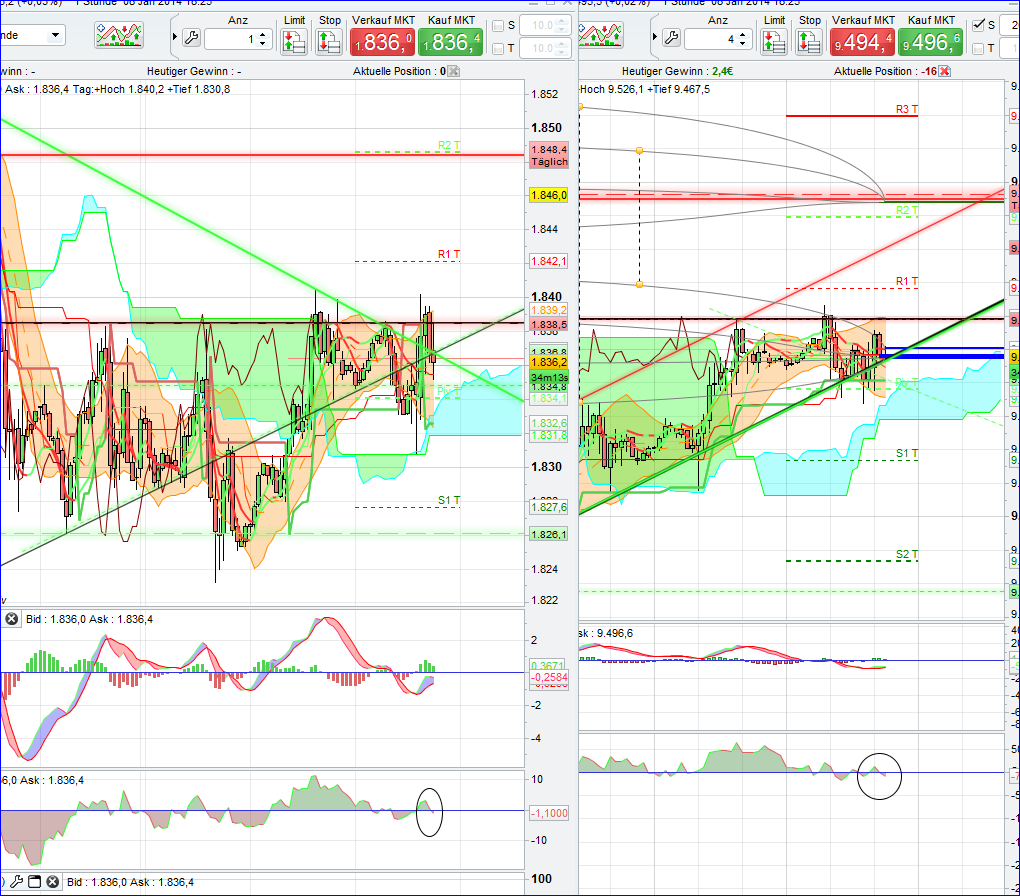The image size is (1020, 896).
Task: Enable the T checkbox on the right order panel
Action: point(978,48)
